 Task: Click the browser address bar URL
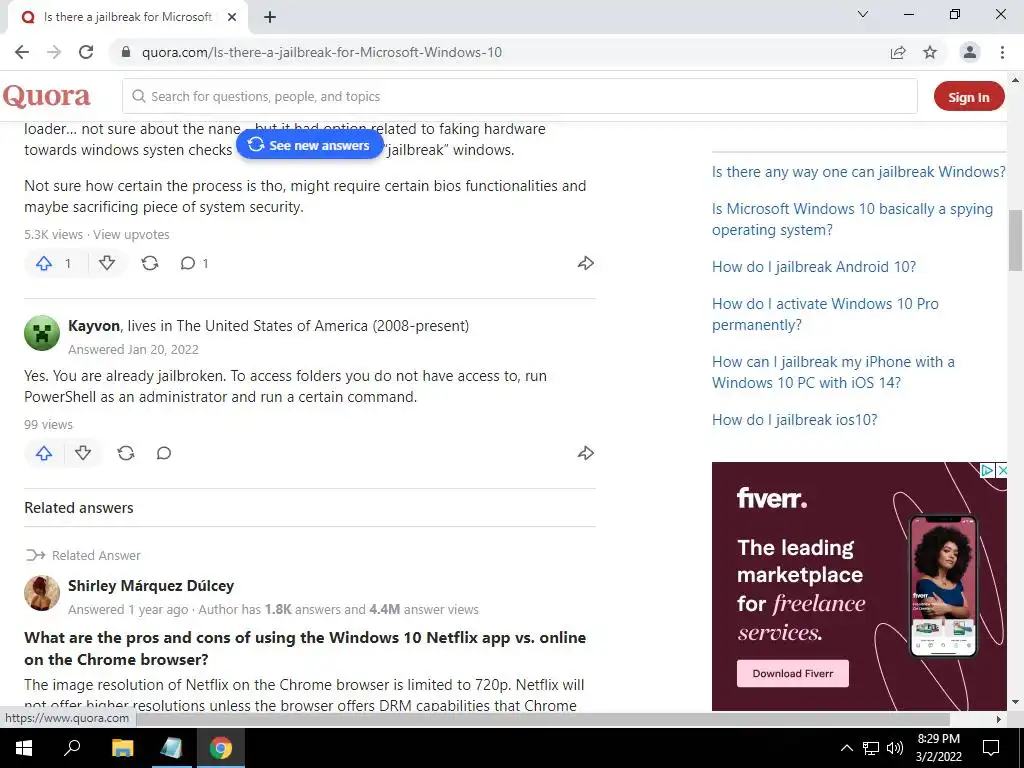pyautogui.click(x=322, y=52)
